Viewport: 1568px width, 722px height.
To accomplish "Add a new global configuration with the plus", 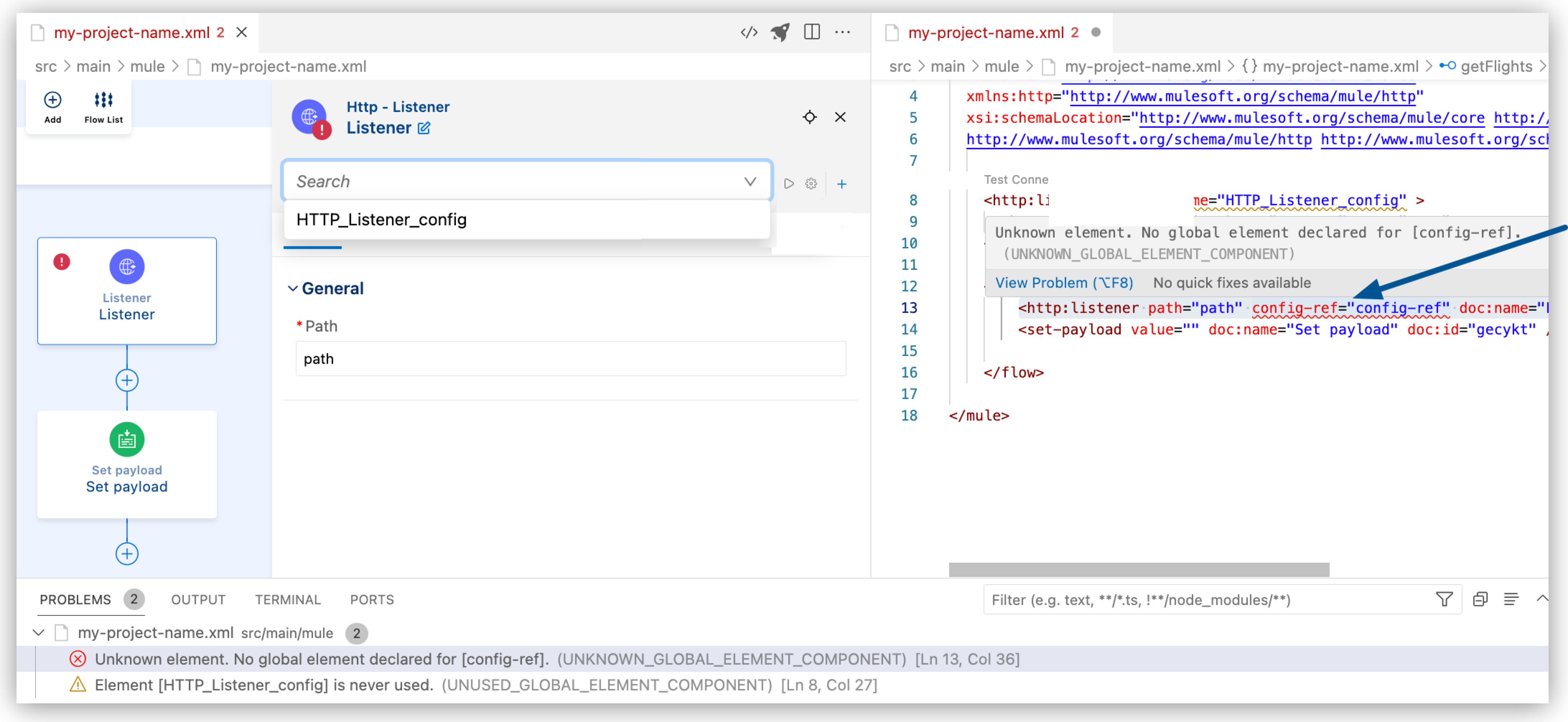I will [x=841, y=183].
